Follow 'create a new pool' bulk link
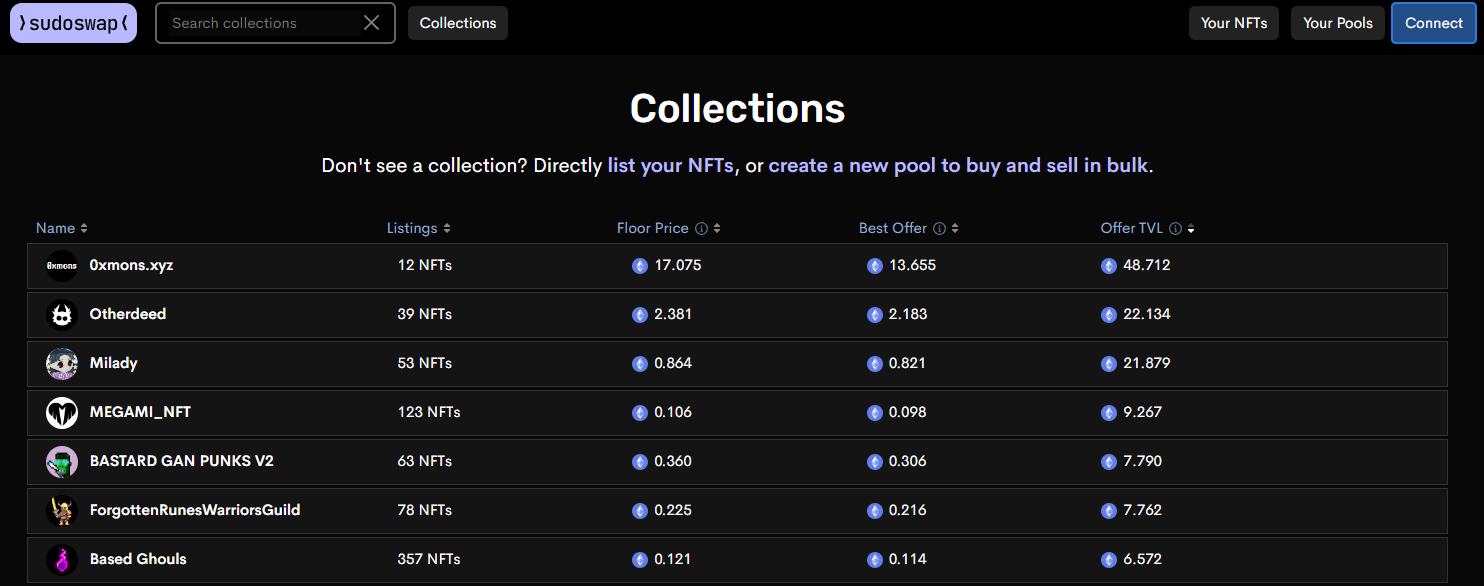Viewport: 1484px width, 586px height. click(x=959, y=165)
